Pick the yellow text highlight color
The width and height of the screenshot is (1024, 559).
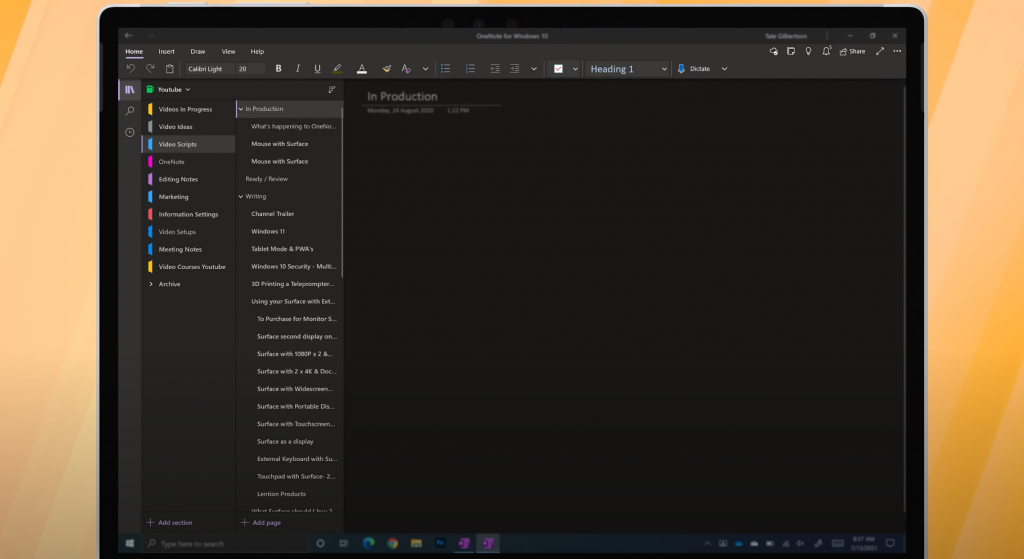point(337,69)
